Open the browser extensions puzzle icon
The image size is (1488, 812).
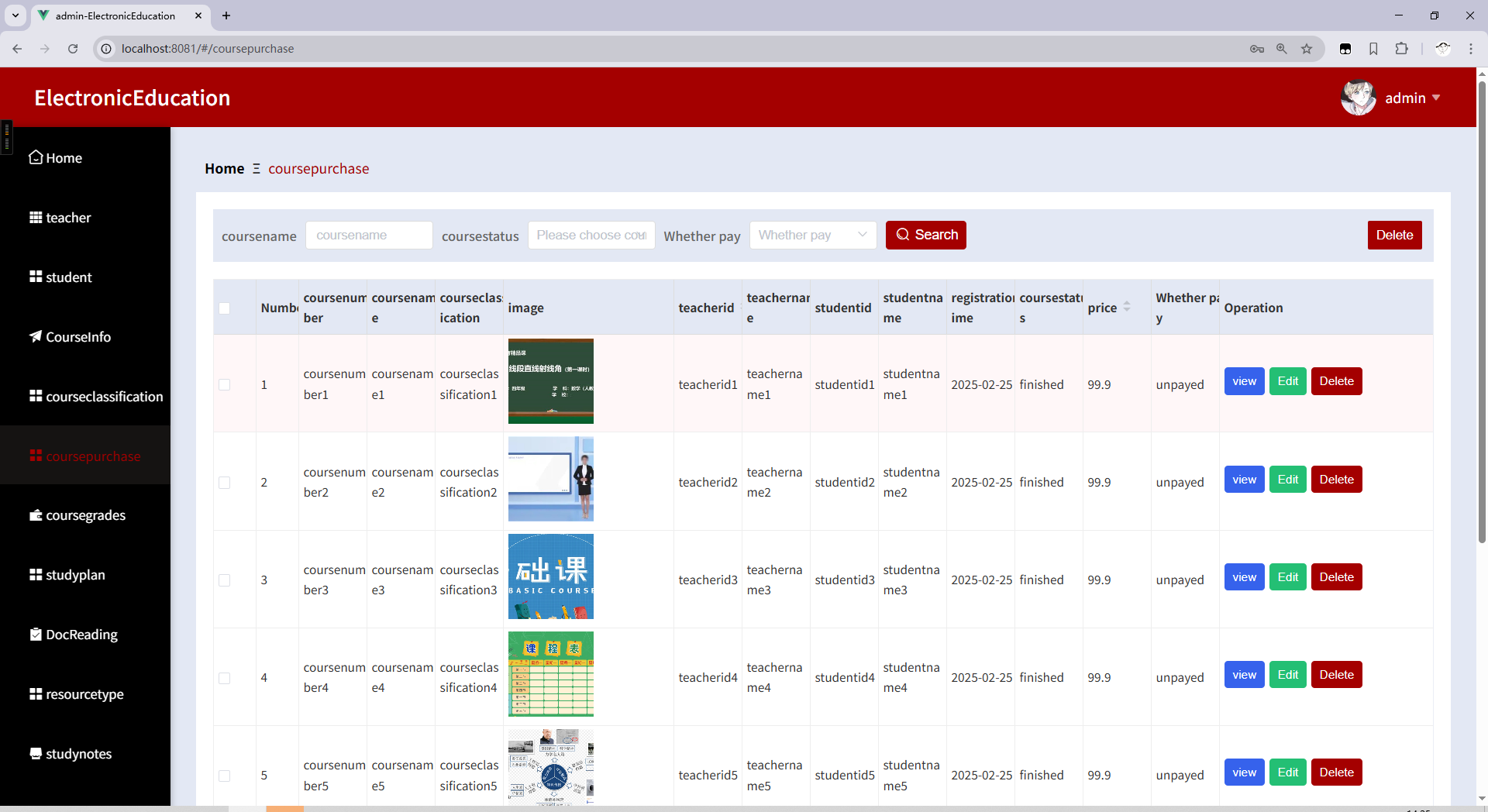1401,49
